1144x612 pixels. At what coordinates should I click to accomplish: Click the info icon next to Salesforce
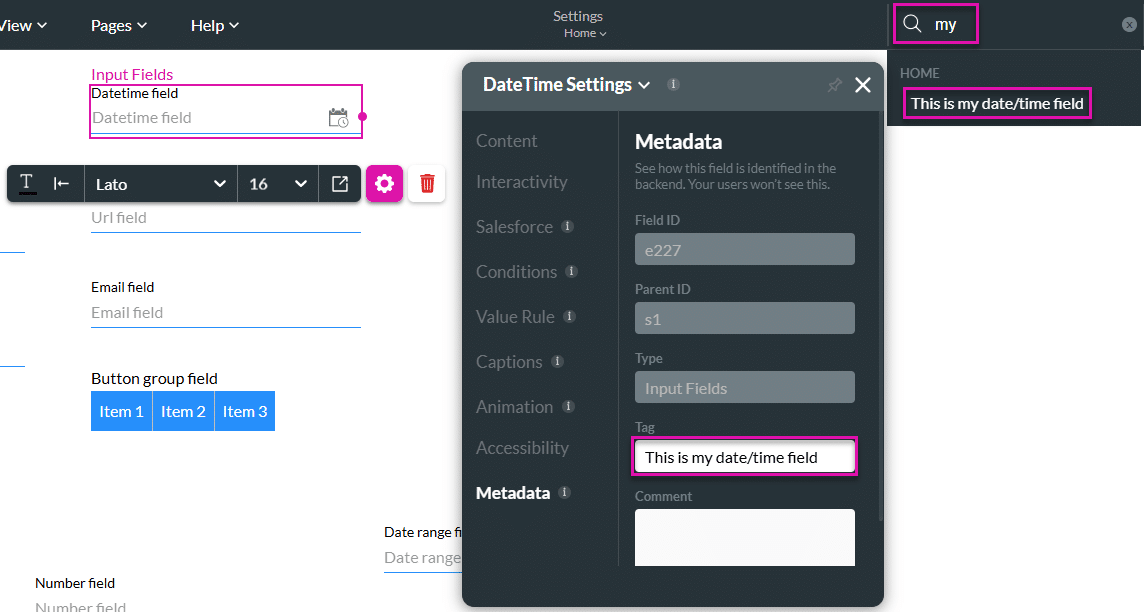pyautogui.click(x=567, y=227)
